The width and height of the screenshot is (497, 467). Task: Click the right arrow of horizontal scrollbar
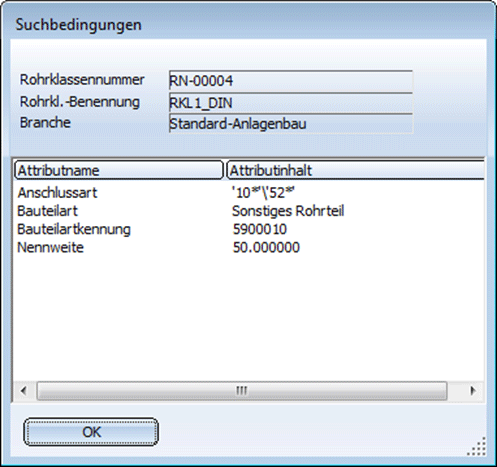[473, 390]
